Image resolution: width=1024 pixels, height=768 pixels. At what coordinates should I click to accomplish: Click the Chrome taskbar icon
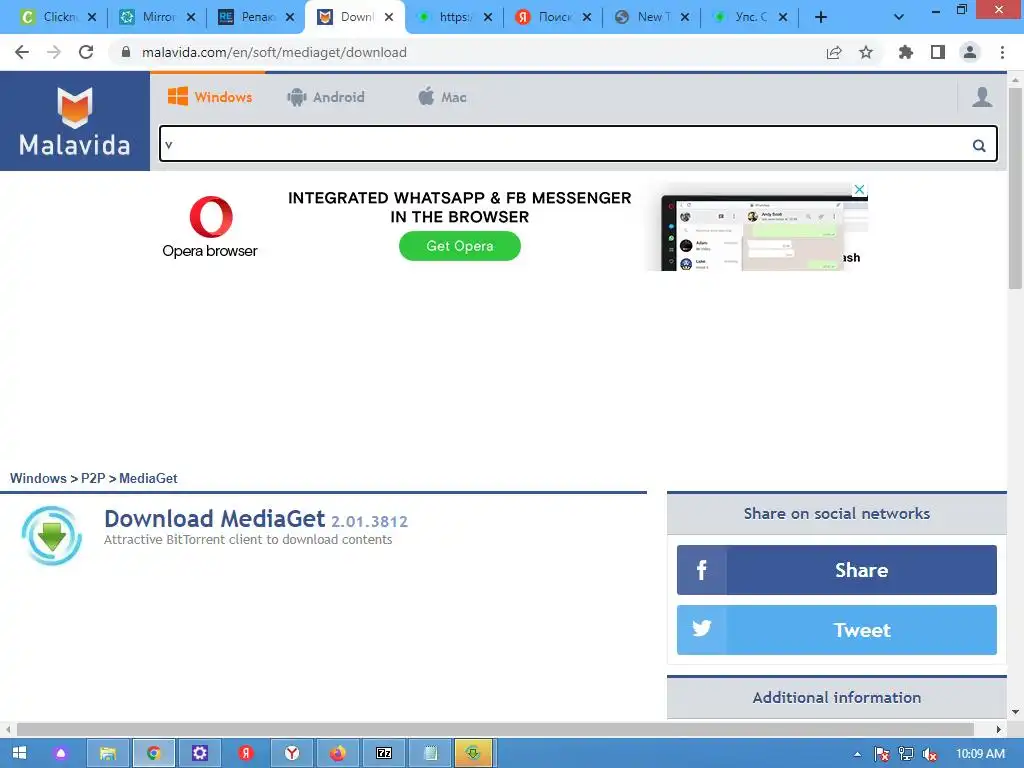pyautogui.click(x=153, y=753)
